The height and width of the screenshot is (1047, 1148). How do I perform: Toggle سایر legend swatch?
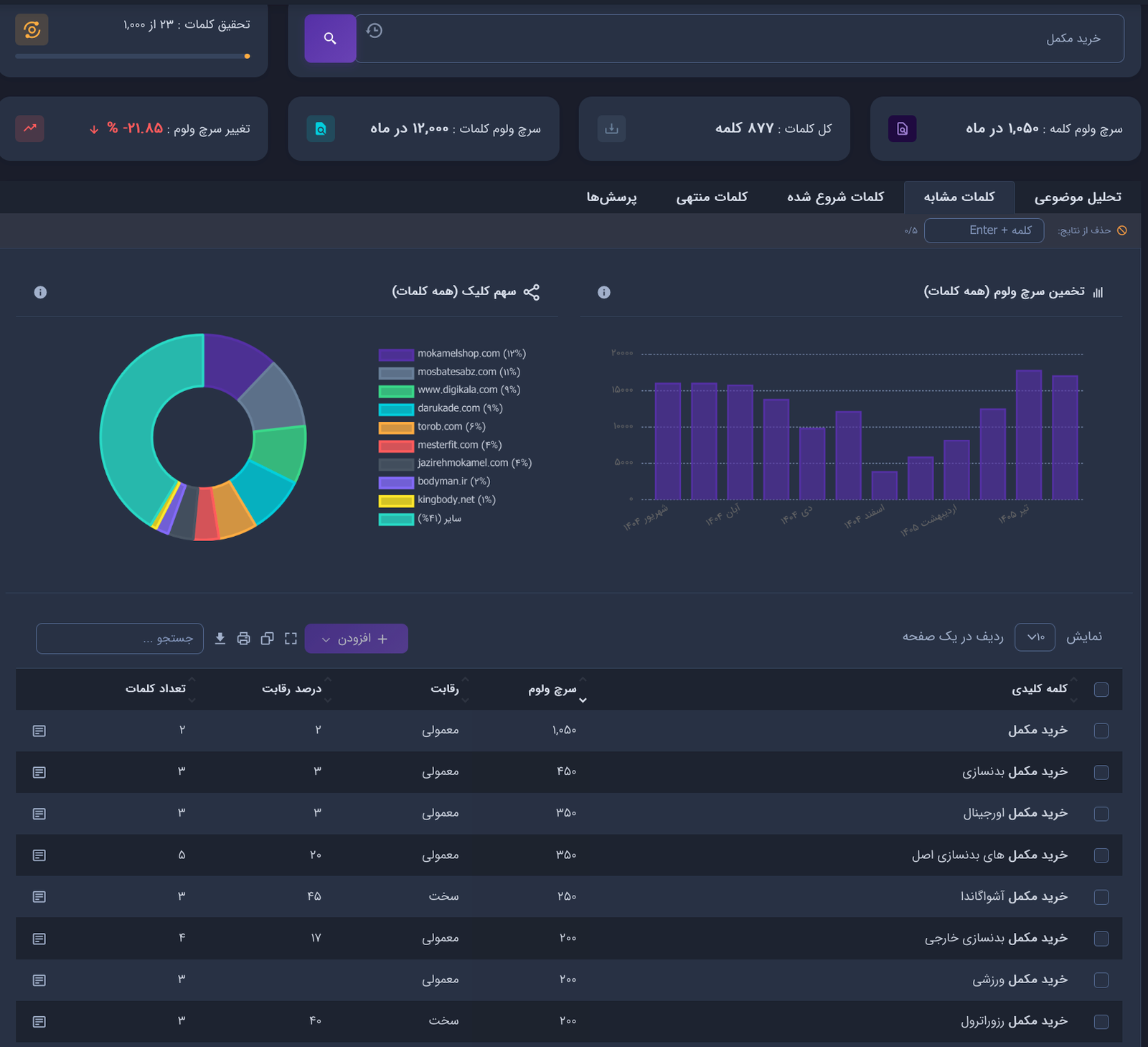coord(396,520)
